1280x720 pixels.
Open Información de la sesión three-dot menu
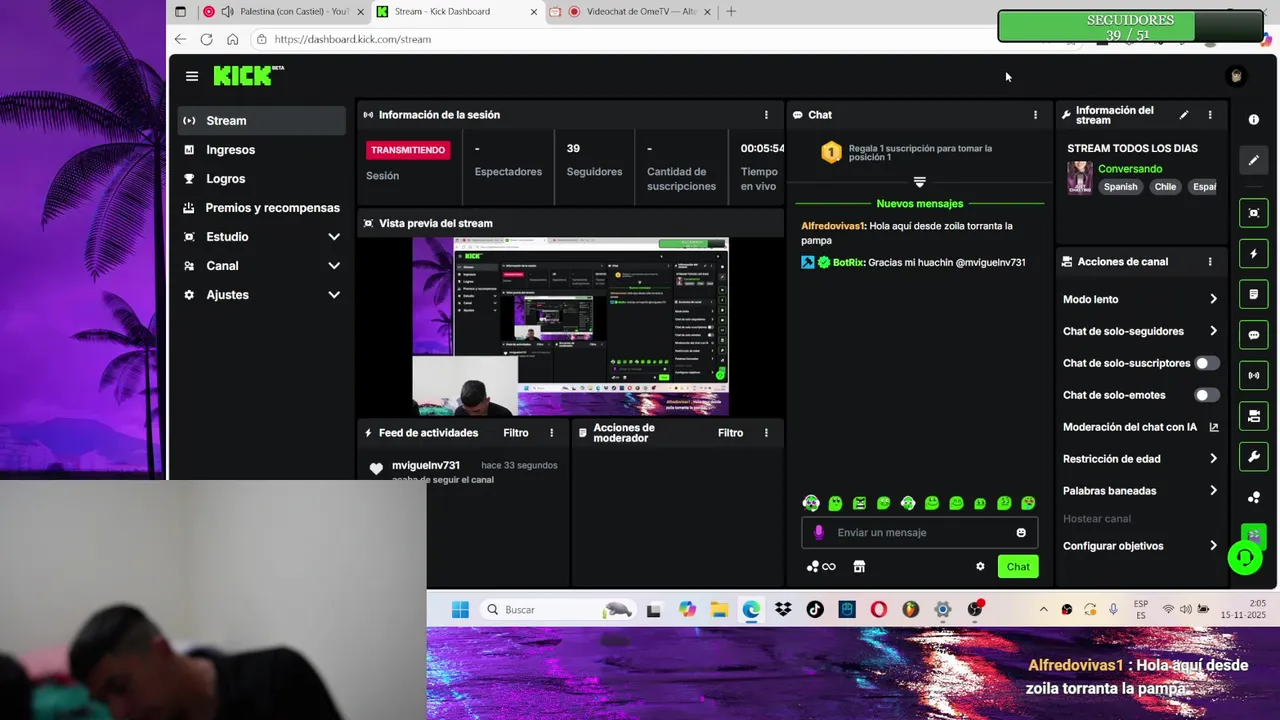[x=766, y=115]
